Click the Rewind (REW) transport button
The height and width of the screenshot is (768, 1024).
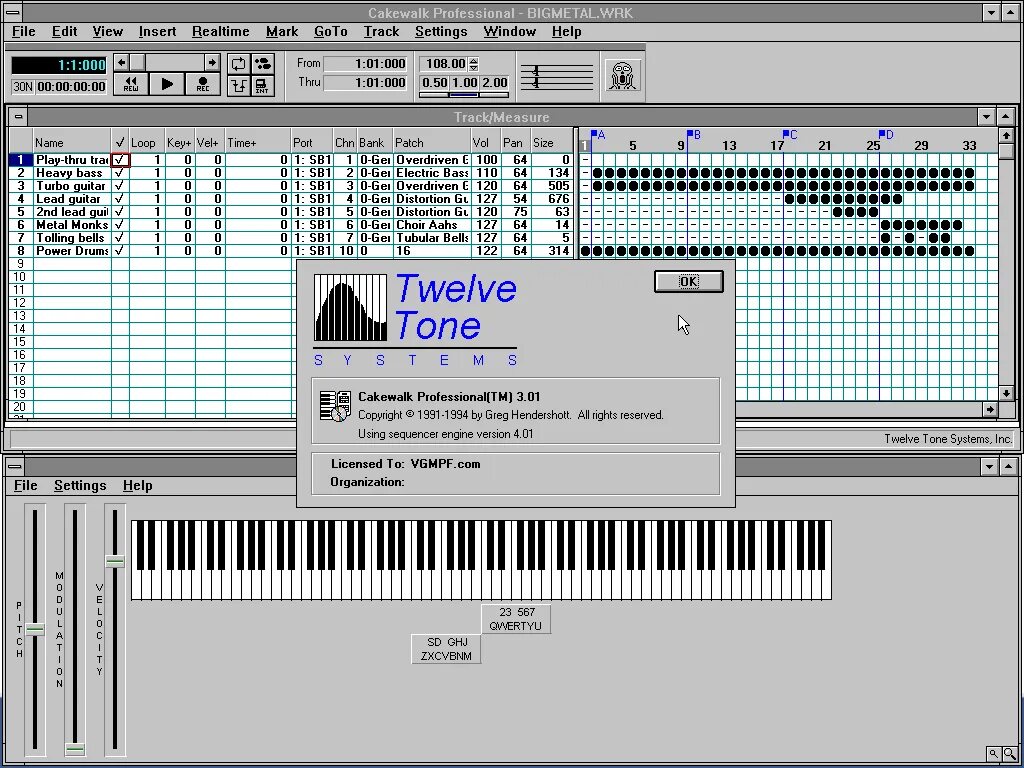point(131,84)
